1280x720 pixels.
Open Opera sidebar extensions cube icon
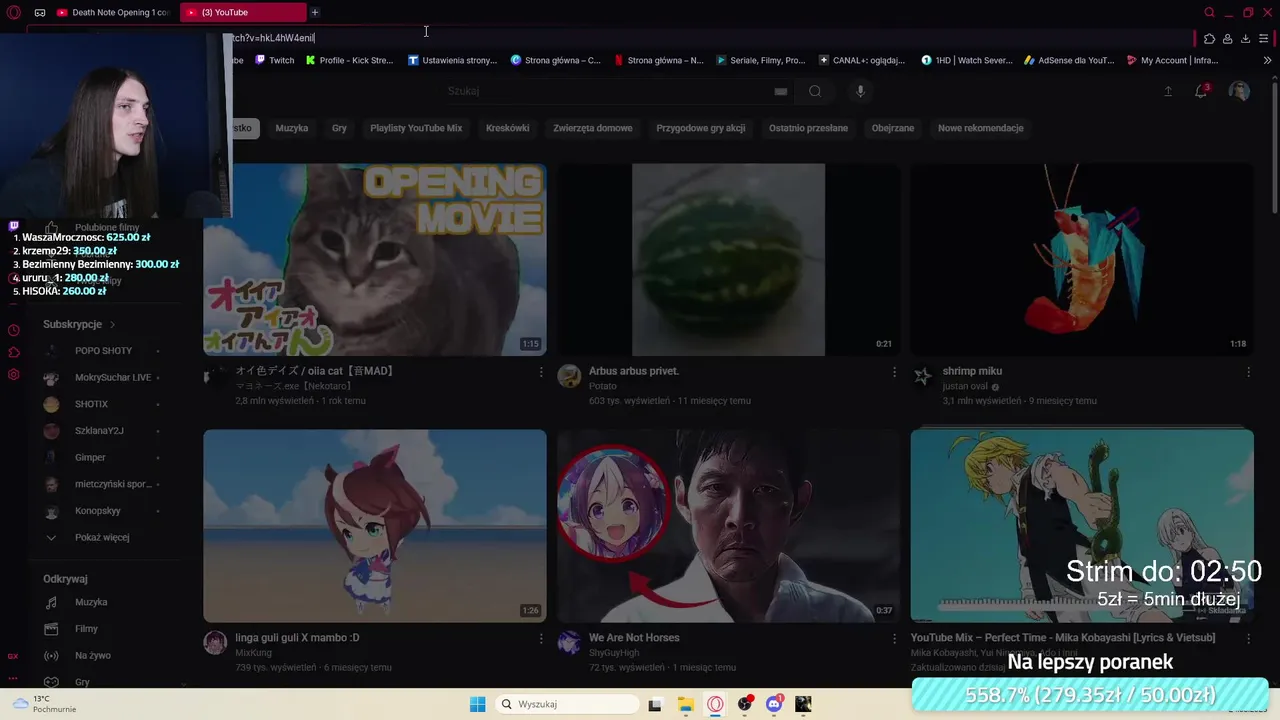14,352
